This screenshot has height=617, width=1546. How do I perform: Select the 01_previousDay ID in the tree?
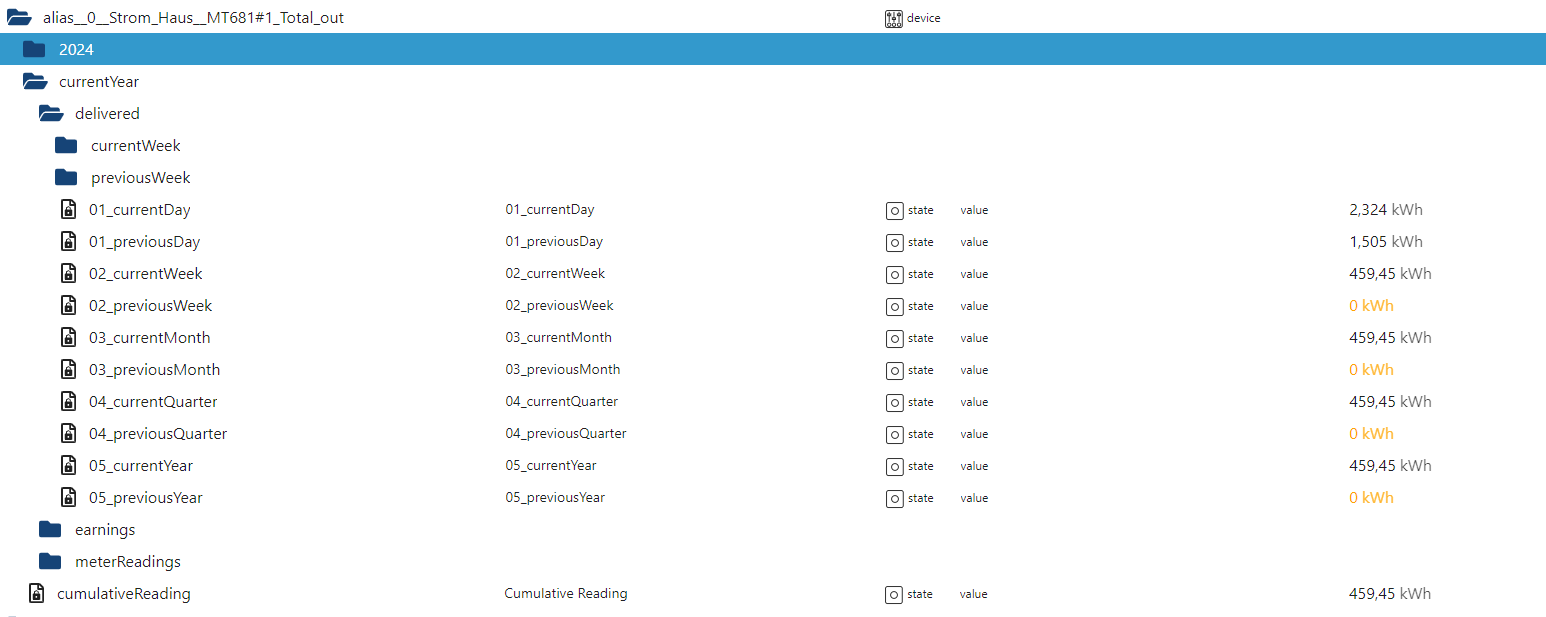click(145, 242)
